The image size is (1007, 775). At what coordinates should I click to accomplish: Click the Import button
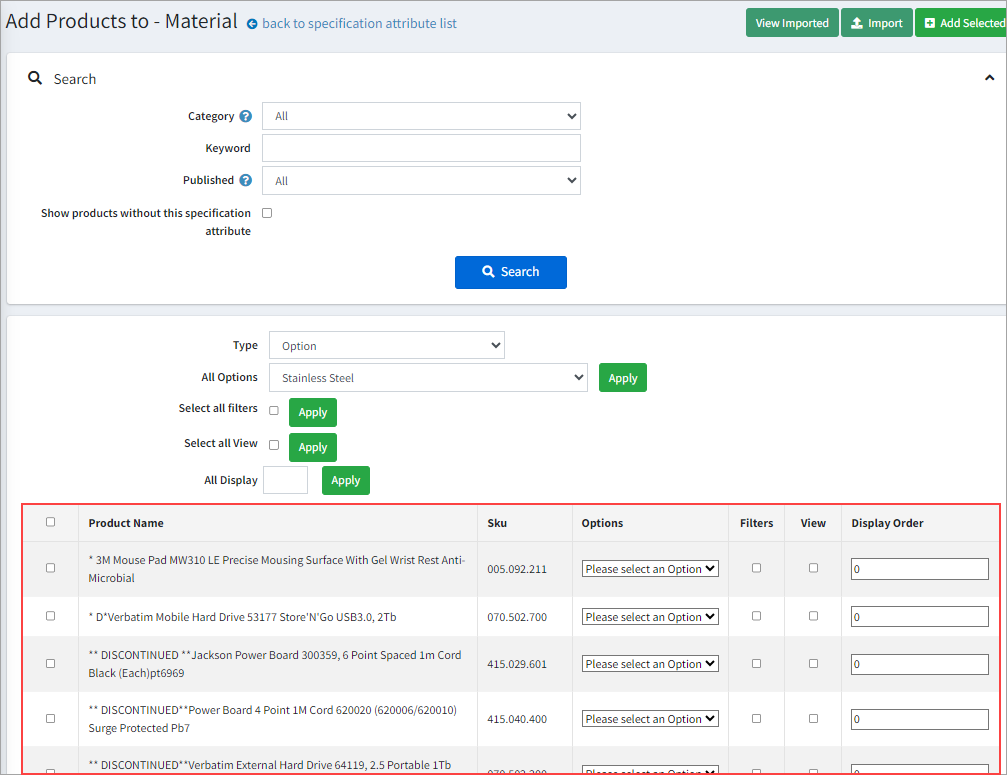coord(876,23)
